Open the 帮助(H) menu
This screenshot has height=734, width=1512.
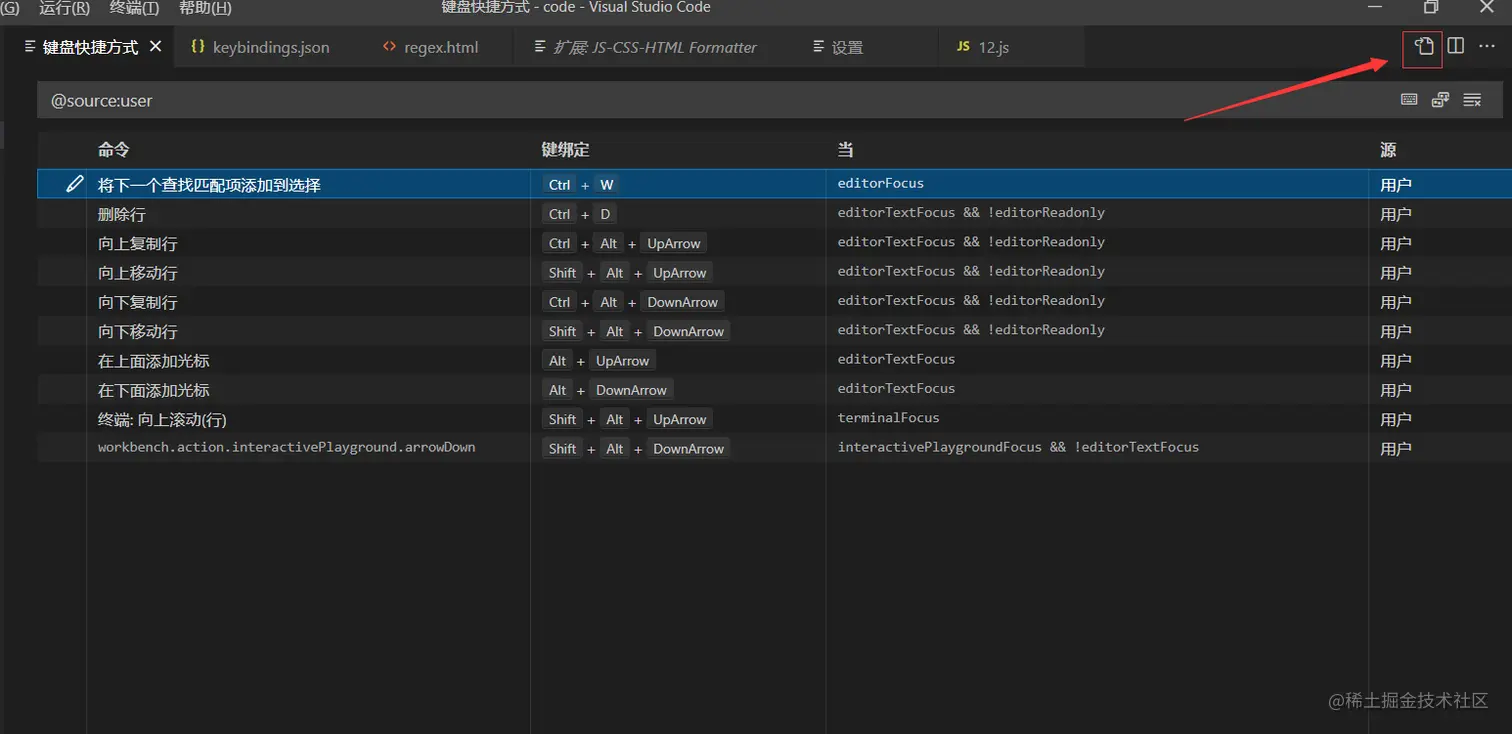point(205,8)
